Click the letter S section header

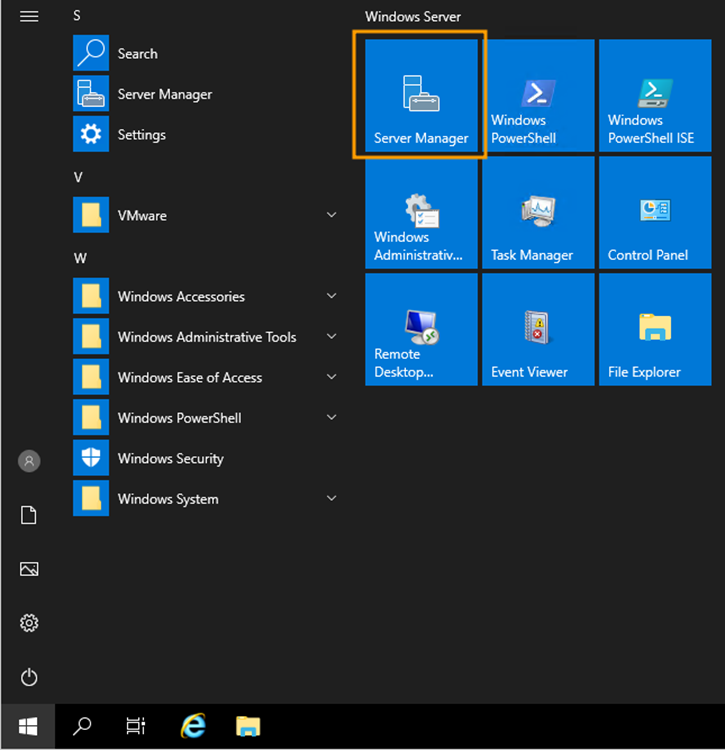[77, 16]
